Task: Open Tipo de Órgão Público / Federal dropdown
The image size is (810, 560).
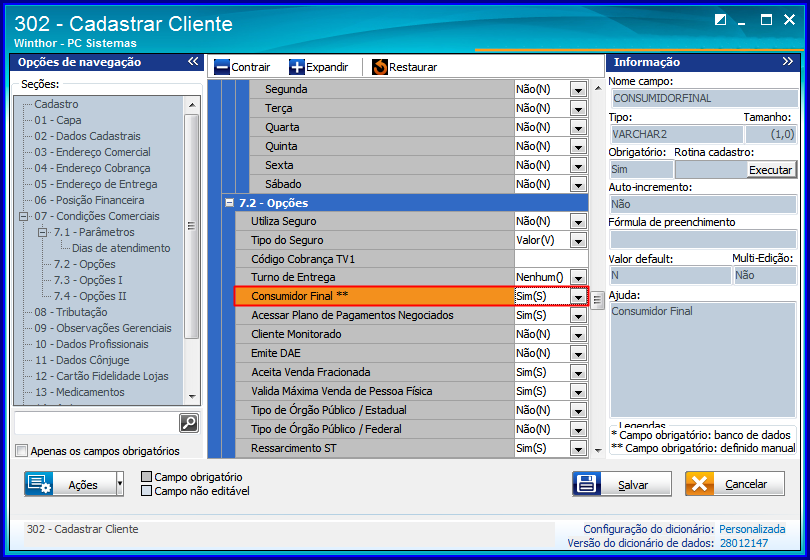Action: (x=578, y=429)
